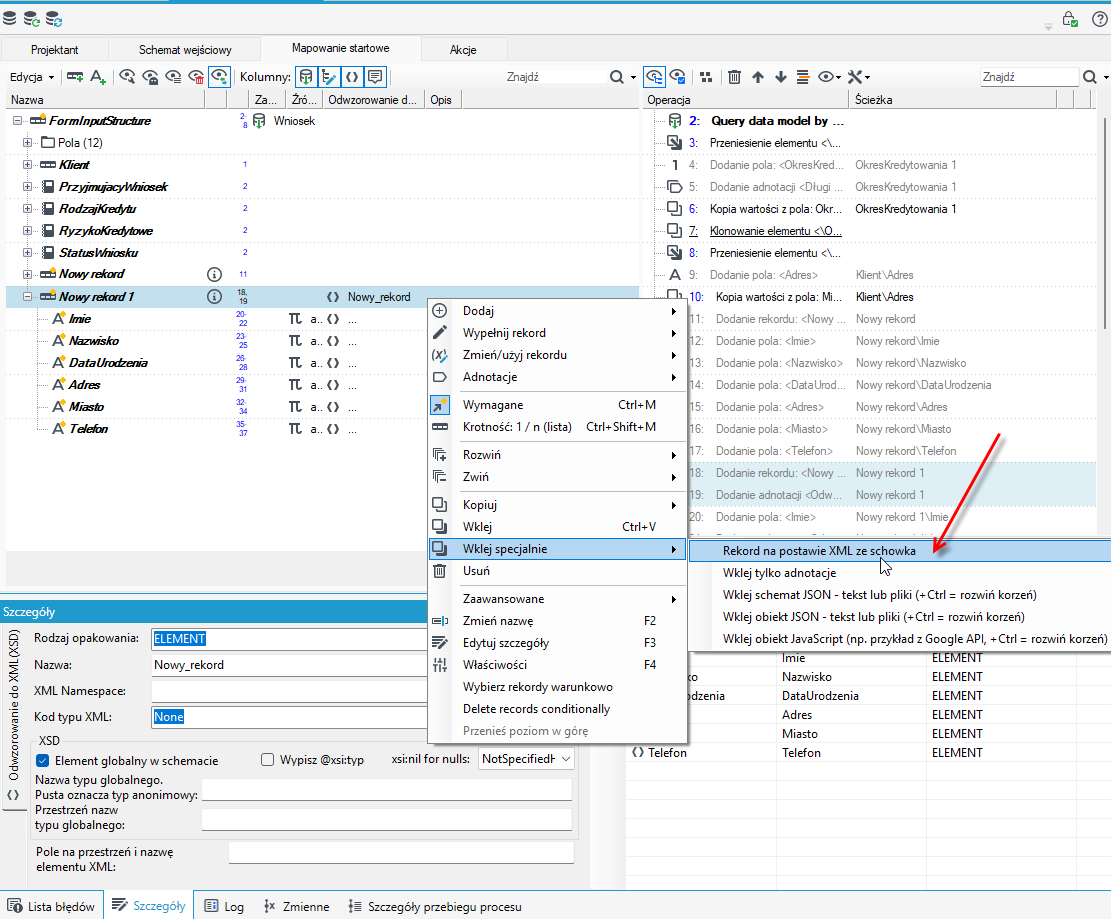The image size is (1111, 919).
Task: Collapse the 'Nowy rekord 1' tree node
Action: click(27, 297)
